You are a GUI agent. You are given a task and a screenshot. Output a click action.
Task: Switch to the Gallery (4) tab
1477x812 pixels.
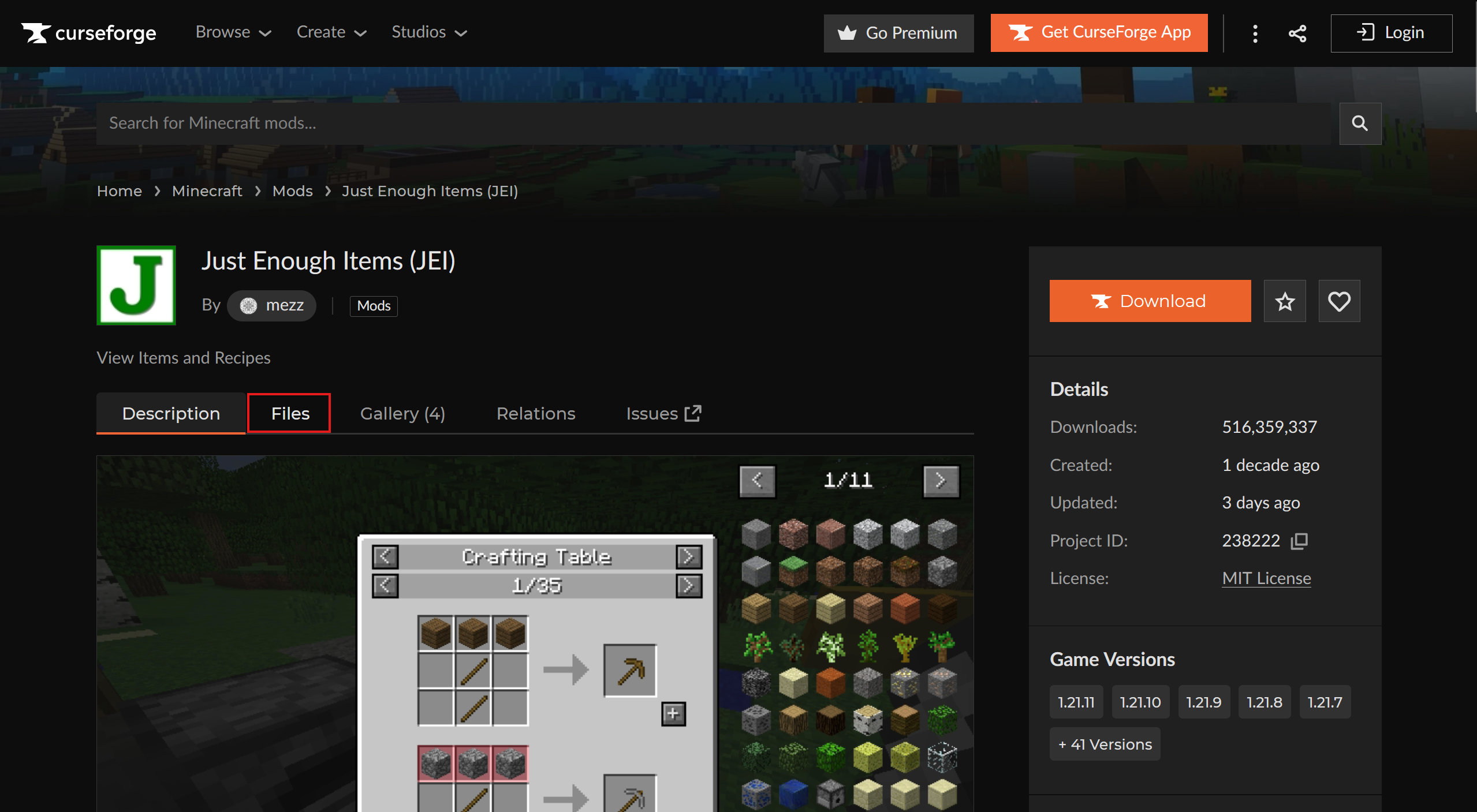point(402,413)
